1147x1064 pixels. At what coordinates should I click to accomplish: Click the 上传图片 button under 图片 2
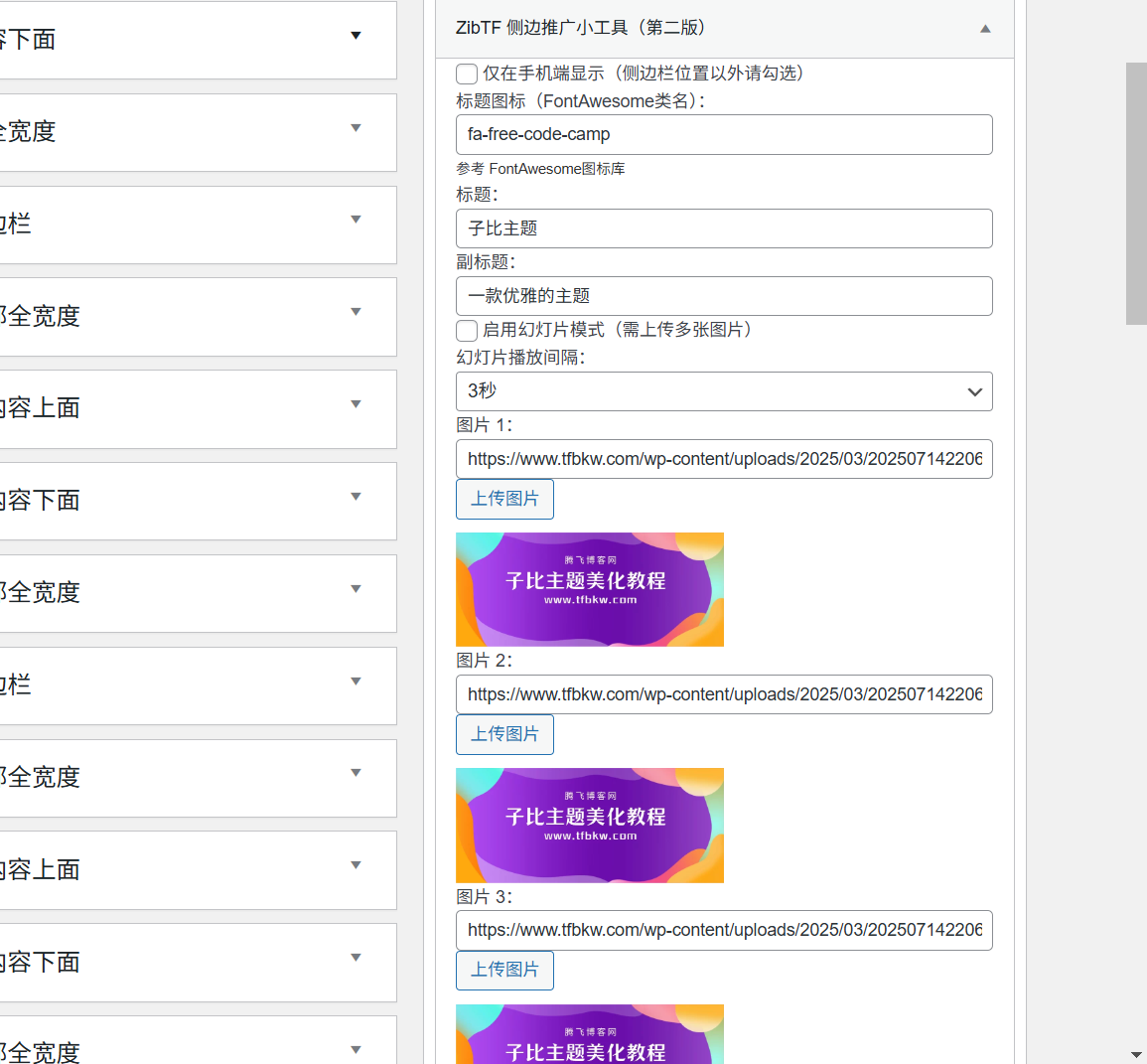click(x=504, y=734)
